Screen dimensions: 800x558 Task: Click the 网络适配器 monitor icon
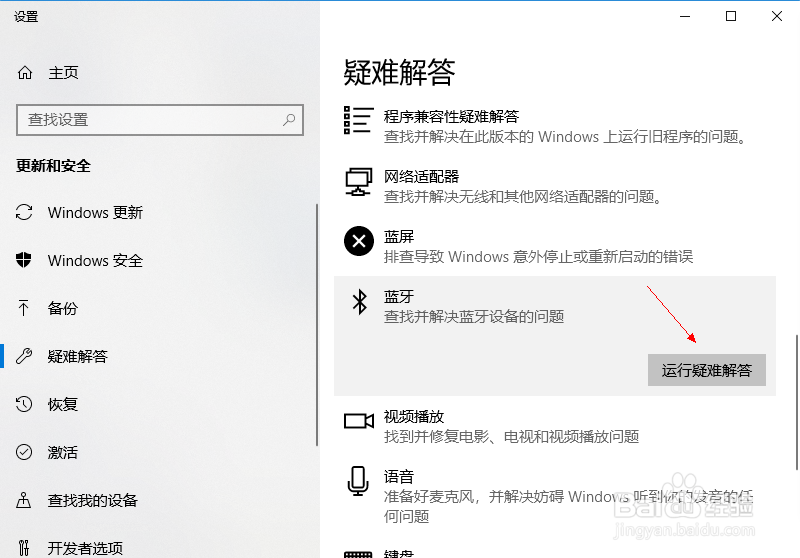click(x=359, y=182)
